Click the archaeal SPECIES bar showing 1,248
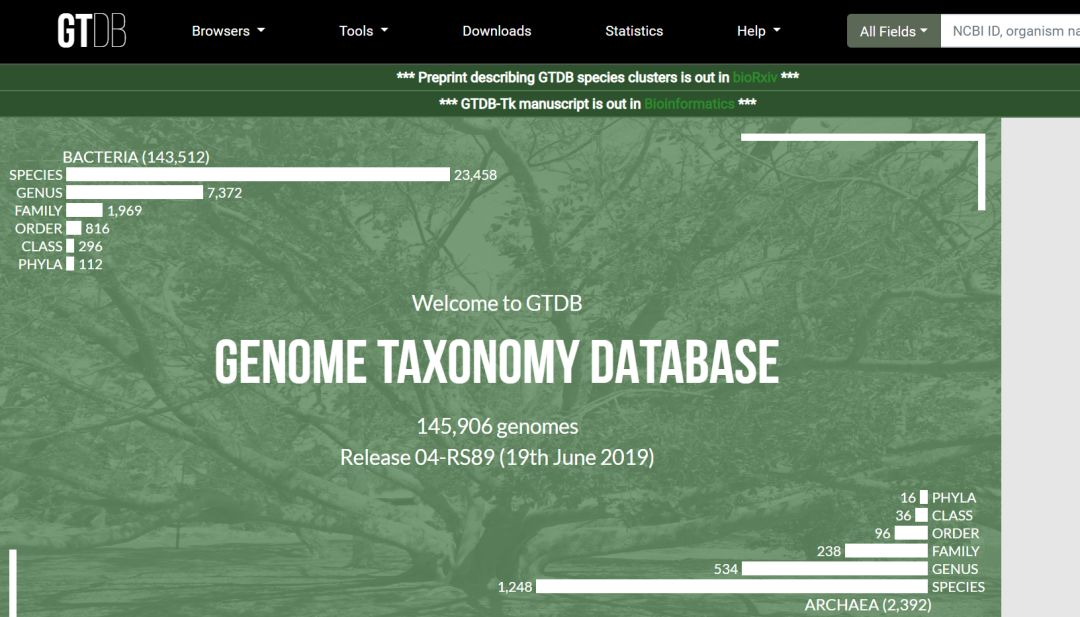Viewport: 1080px width, 617px height. pos(730,587)
